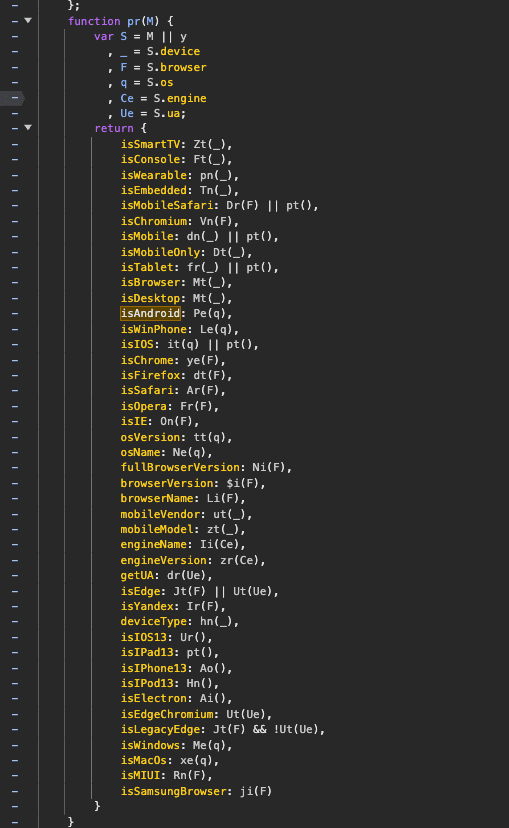
Task: Click the mobileVendor property
Action: pyautogui.click(x=160, y=514)
